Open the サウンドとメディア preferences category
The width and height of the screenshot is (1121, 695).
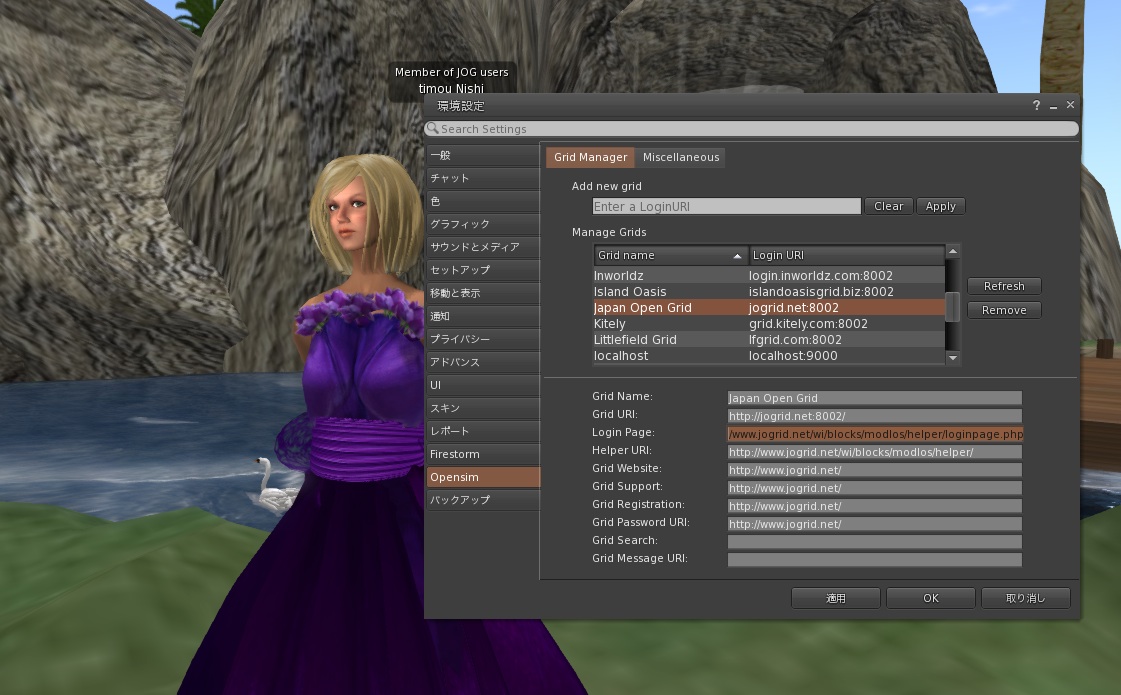483,247
